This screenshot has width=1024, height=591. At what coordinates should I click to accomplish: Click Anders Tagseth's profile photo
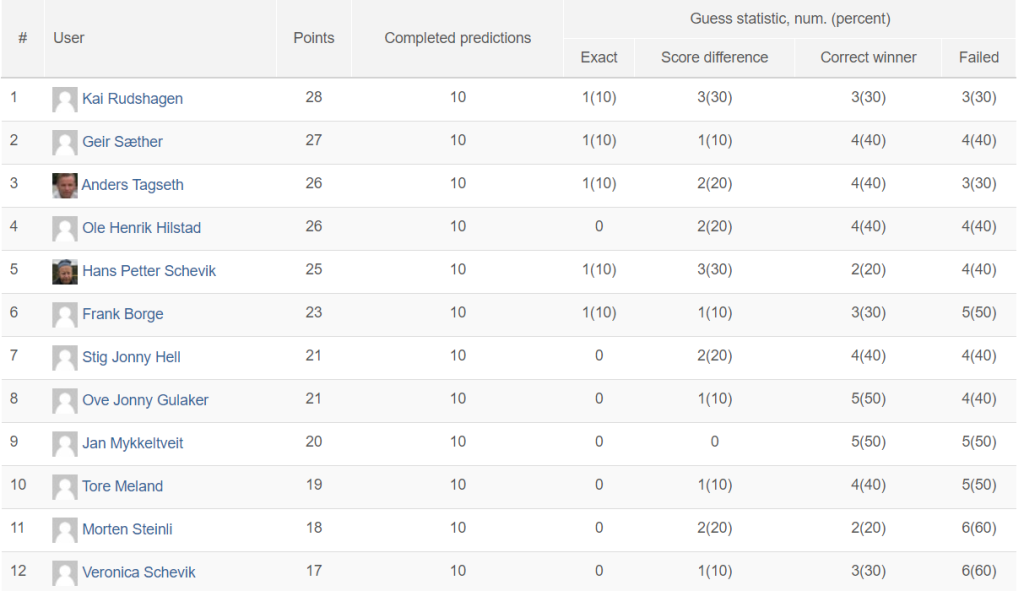(65, 185)
